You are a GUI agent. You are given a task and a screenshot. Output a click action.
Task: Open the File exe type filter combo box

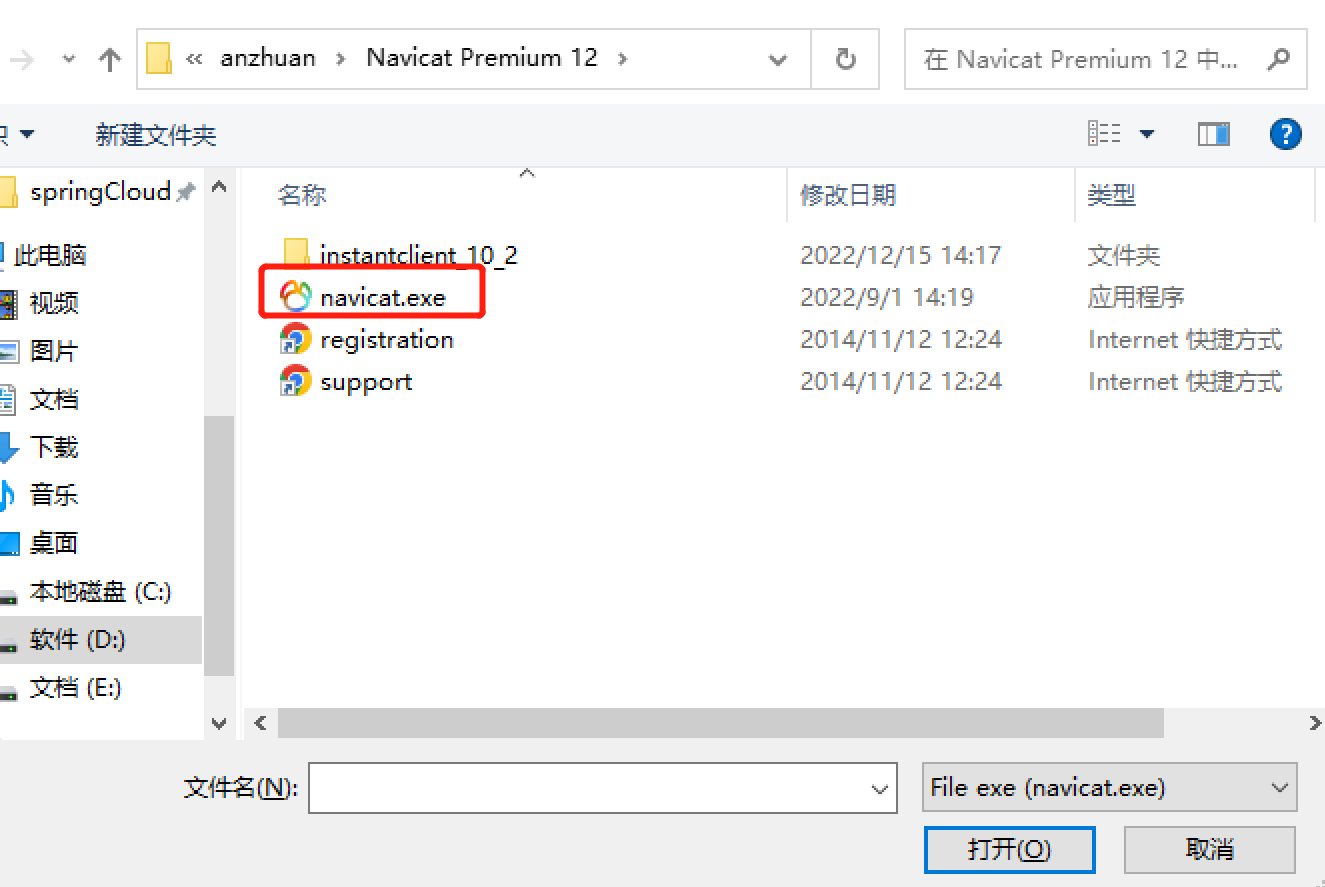click(x=1109, y=787)
